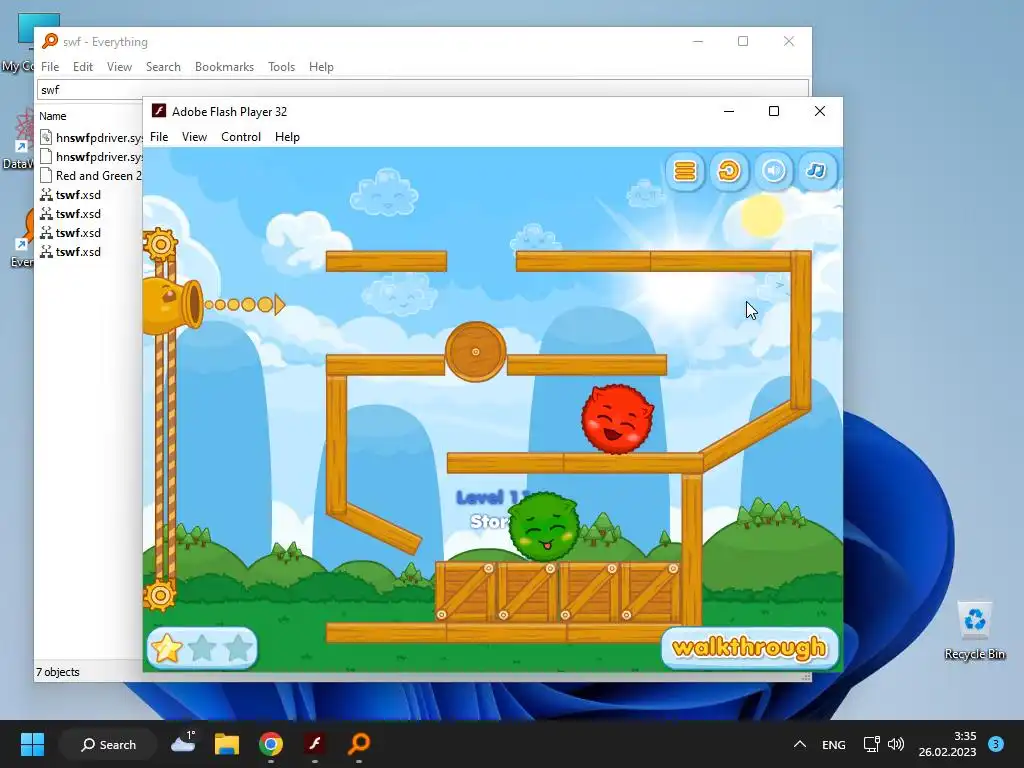Select the first hnswfpdriver.sys result
The image size is (1024, 768).
coord(91,138)
